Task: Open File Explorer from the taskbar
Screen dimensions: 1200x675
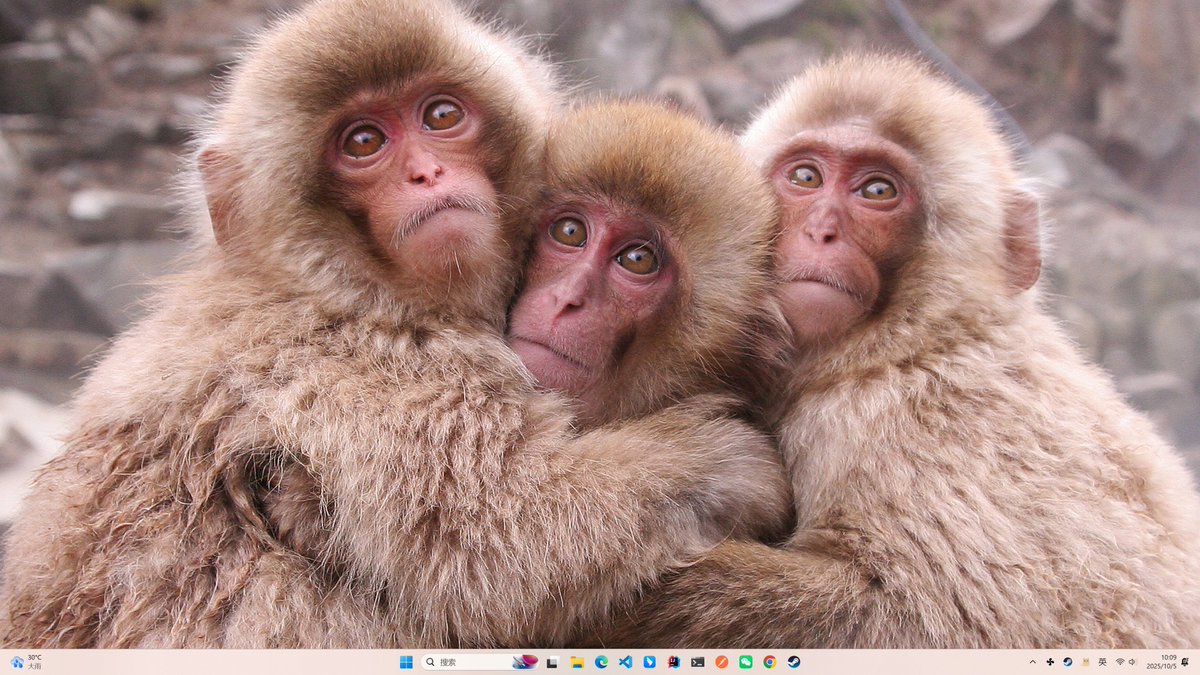Action: 577,662
